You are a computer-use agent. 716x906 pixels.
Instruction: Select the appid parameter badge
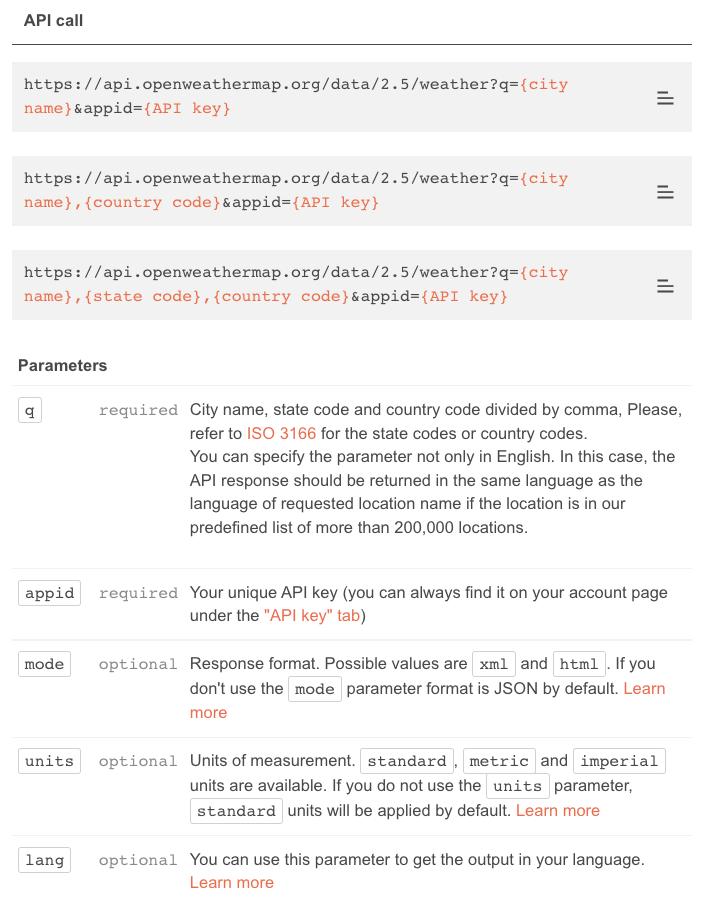click(x=48, y=592)
